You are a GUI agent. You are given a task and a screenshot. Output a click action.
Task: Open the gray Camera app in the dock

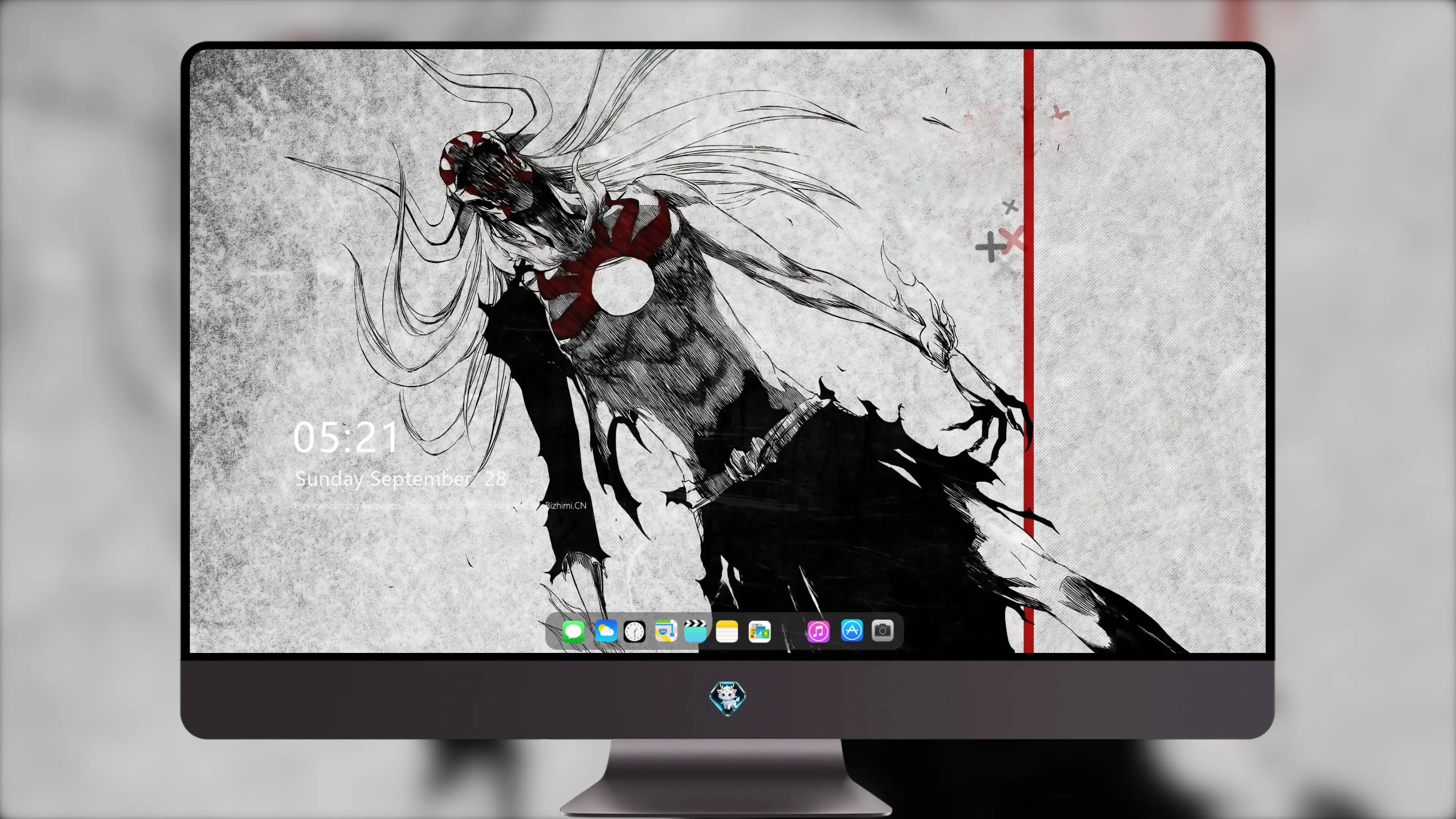882,630
